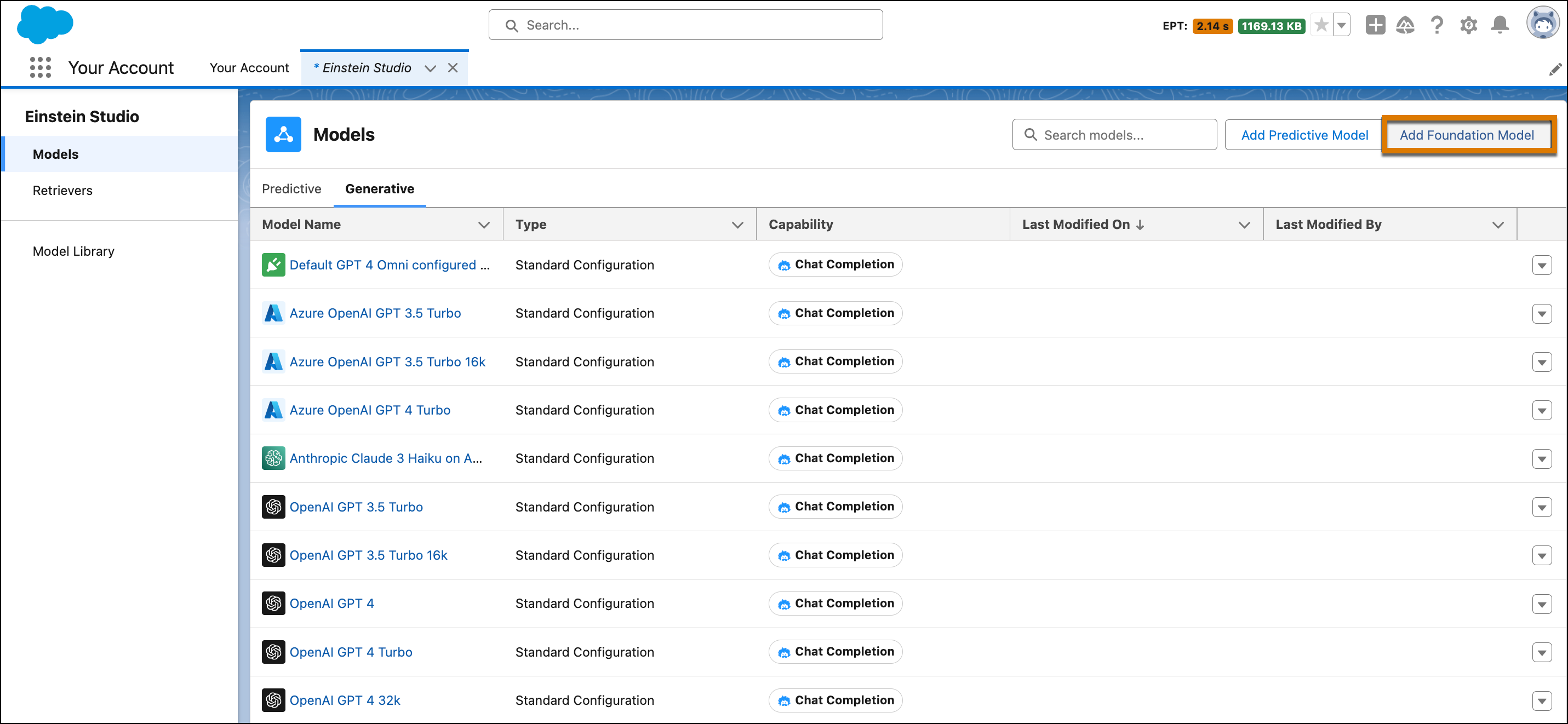The height and width of the screenshot is (724, 1568).
Task: Expand the Type column menu
Action: (737, 225)
